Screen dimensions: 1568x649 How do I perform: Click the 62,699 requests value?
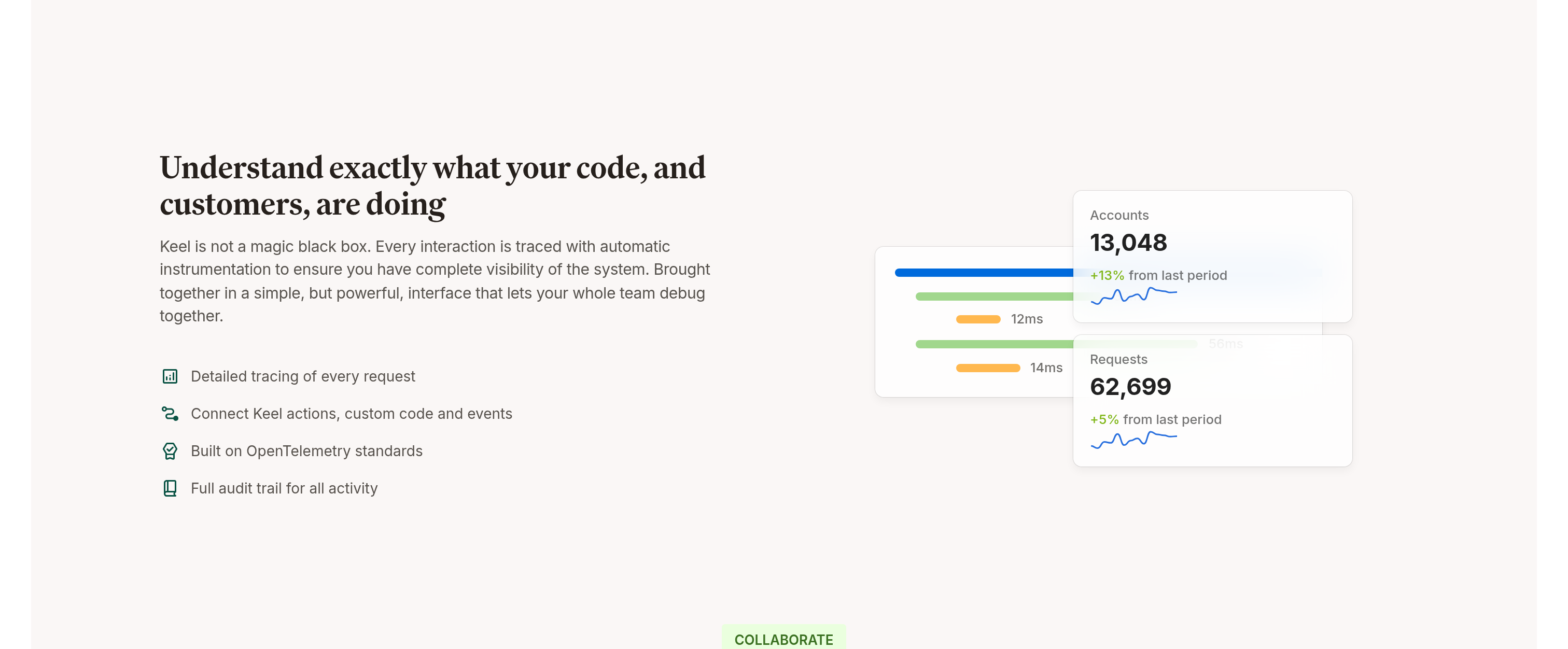point(1130,387)
